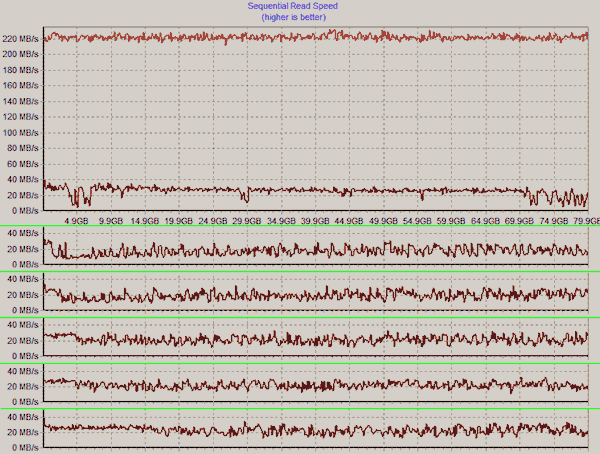The image size is (600, 454).
Task: Select the 100 MB/s y-axis label
Action: coord(21,132)
